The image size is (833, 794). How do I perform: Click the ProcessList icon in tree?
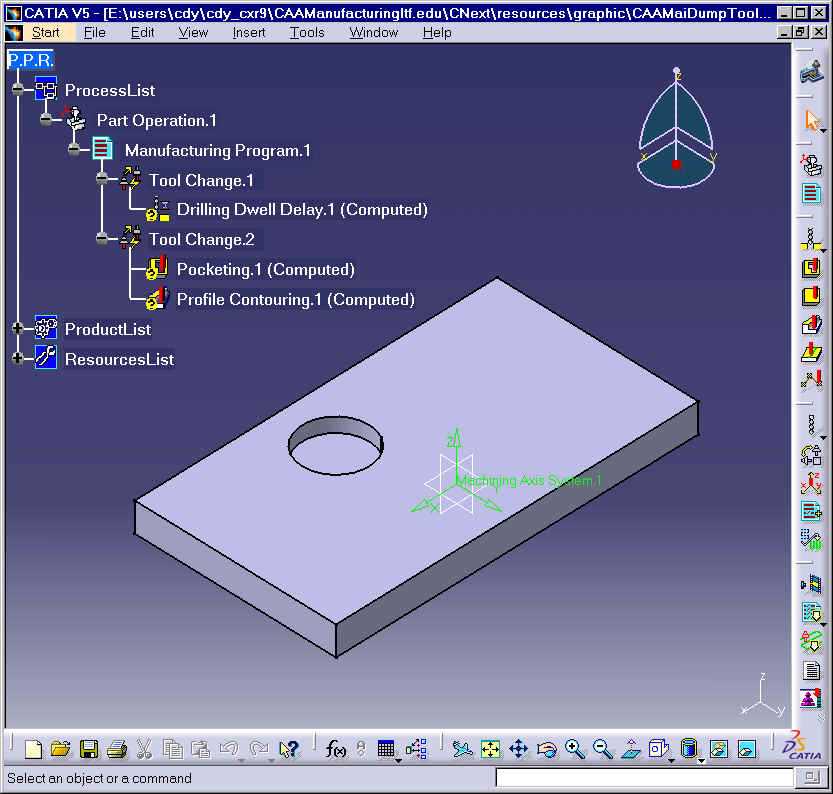point(46,89)
